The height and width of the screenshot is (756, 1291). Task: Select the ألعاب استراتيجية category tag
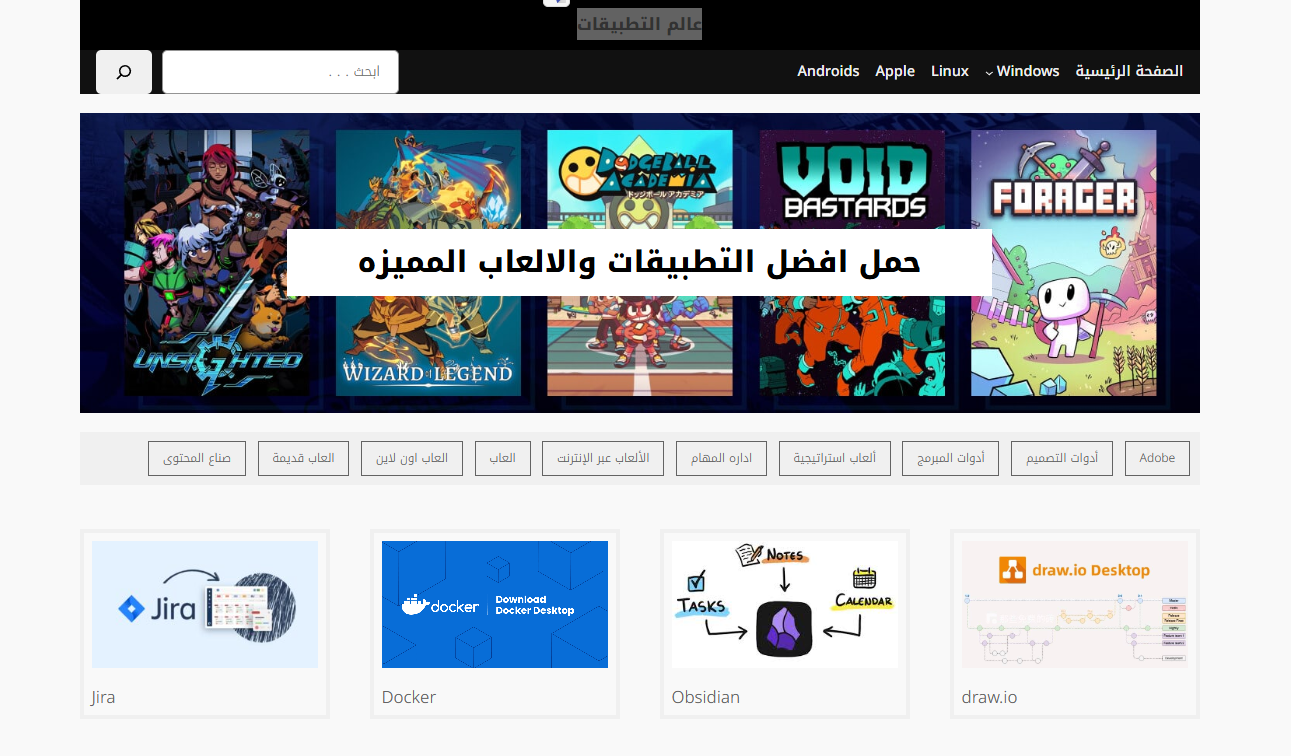(x=834, y=458)
